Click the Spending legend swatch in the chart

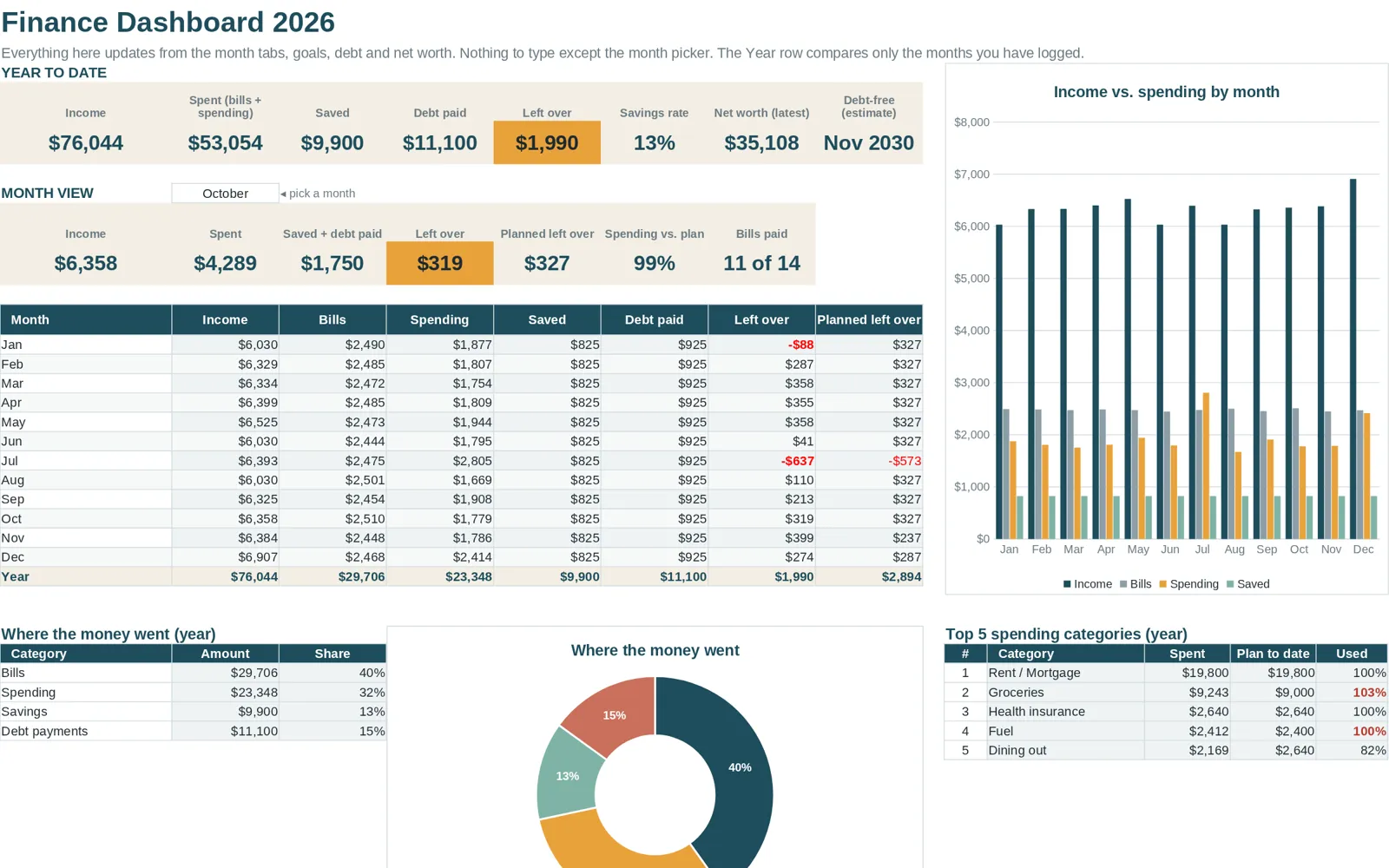click(1162, 584)
